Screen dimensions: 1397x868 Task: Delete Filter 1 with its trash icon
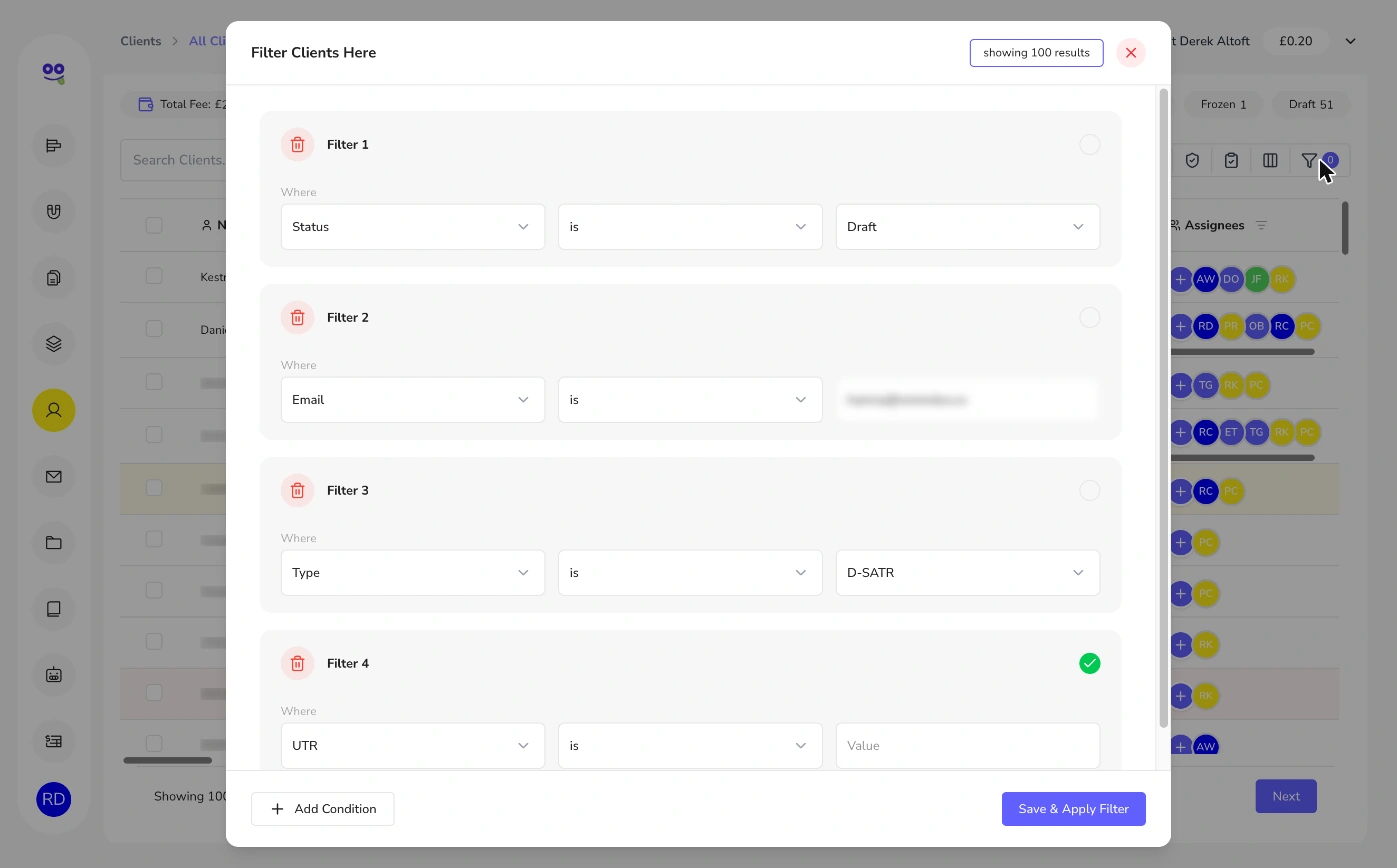[x=297, y=145]
